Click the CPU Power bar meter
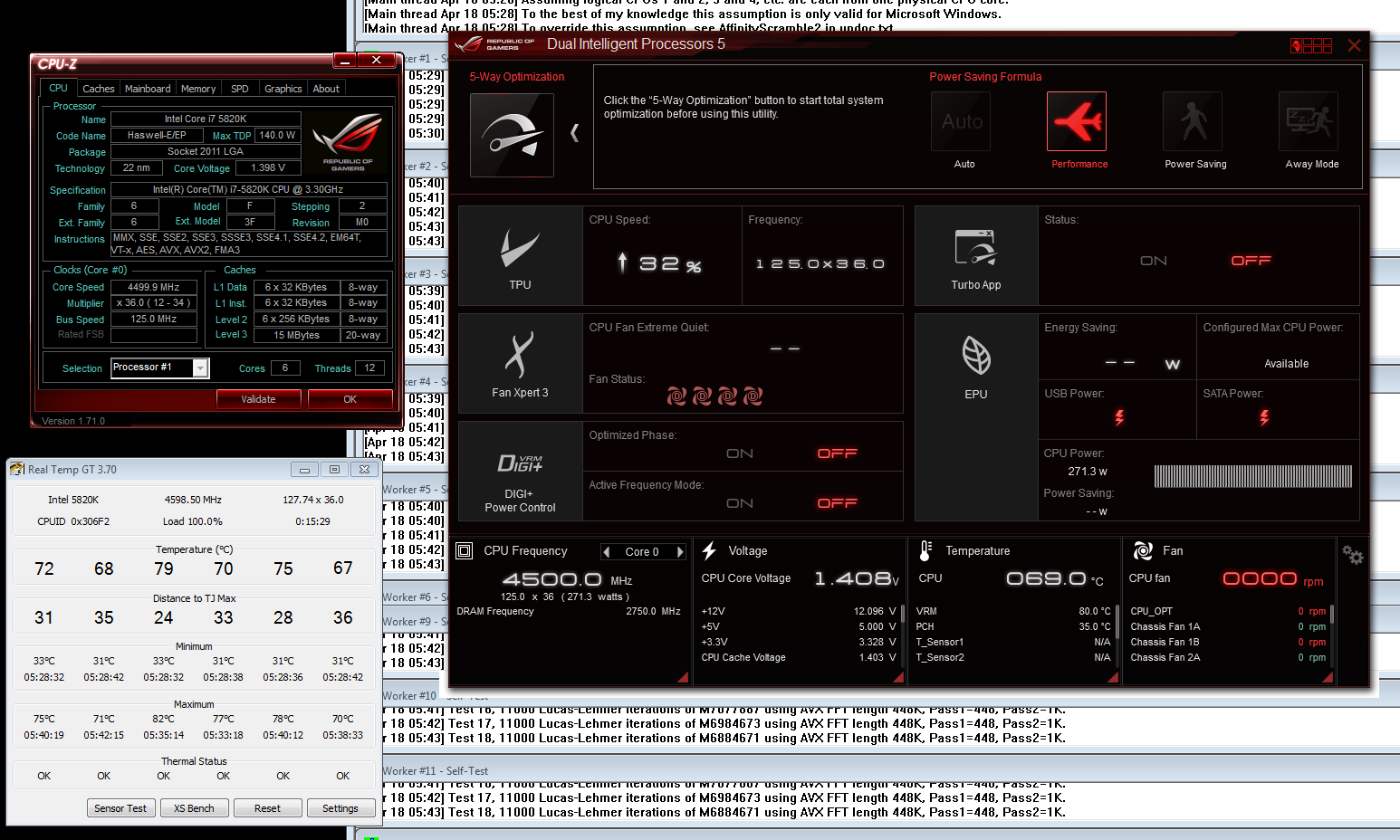 [1252, 476]
